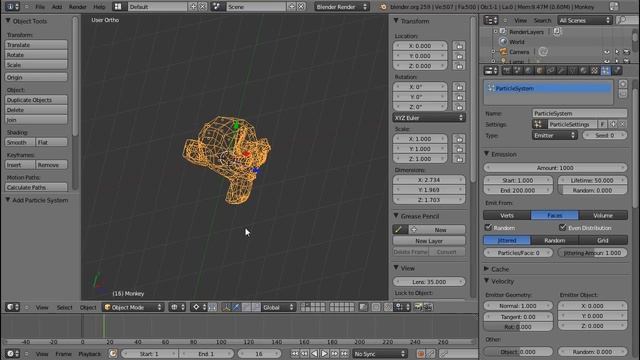Open the Render properties tab icon
Image resolution: width=640 pixels, height=360 pixels.
click(507, 71)
